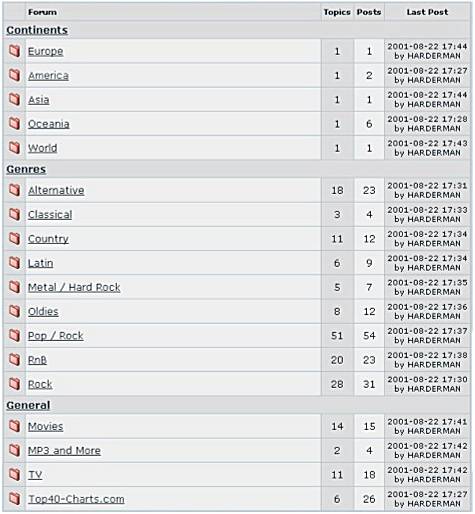This screenshot has height=514, width=475.
Task: Go to the Classical forum
Action: 50,215
